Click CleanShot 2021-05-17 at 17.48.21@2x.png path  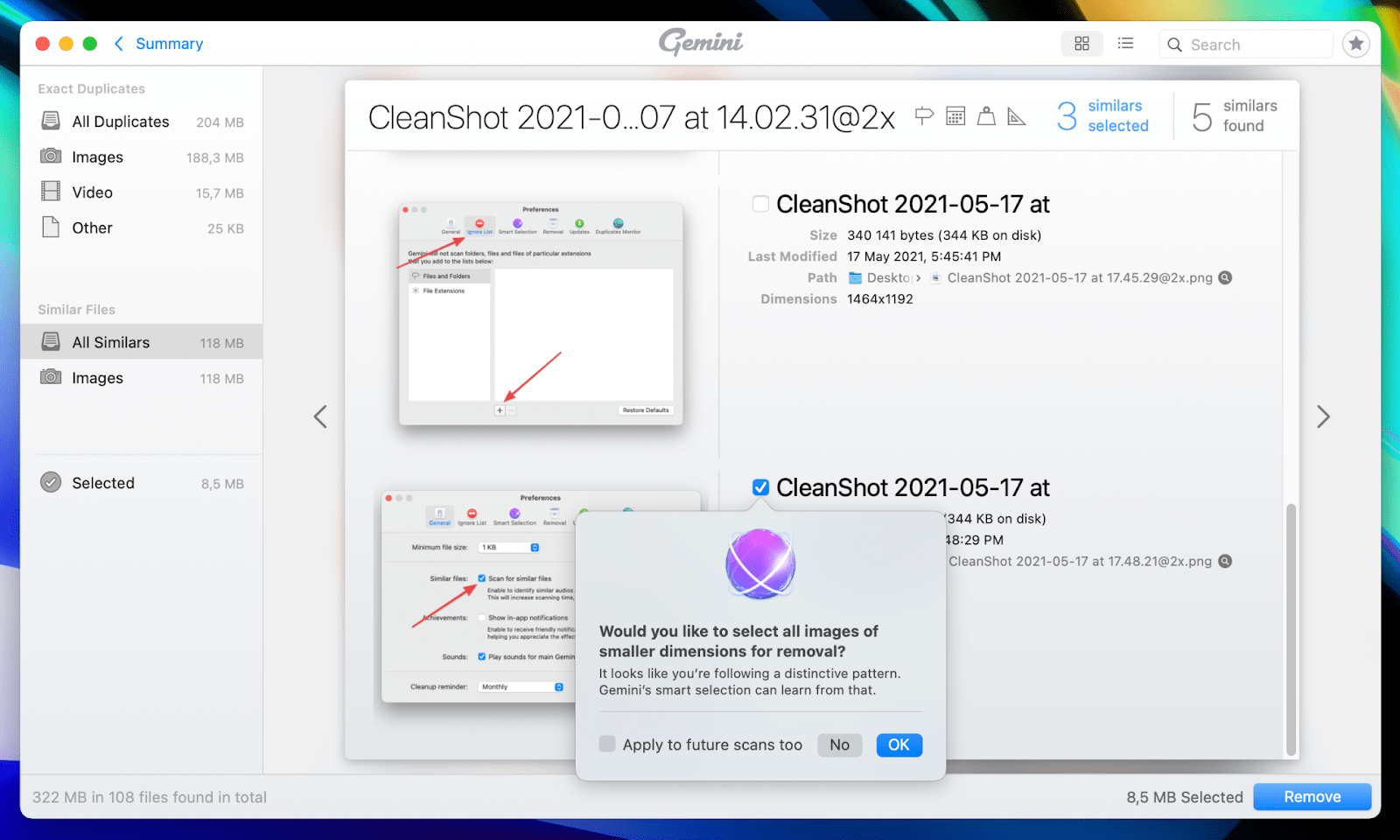[1080, 562]
